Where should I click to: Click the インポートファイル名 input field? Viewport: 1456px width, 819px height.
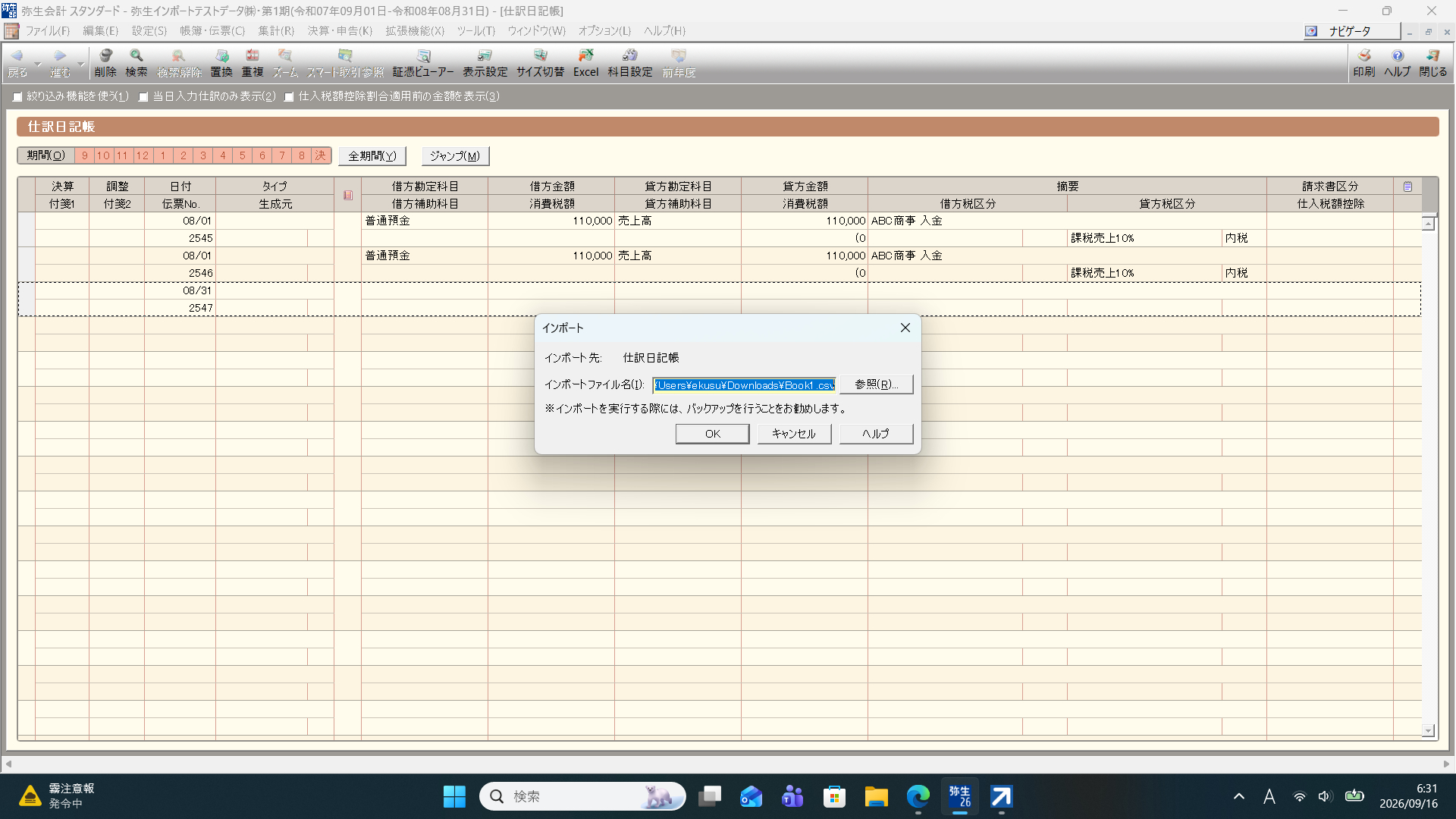(x=745, y=385)
